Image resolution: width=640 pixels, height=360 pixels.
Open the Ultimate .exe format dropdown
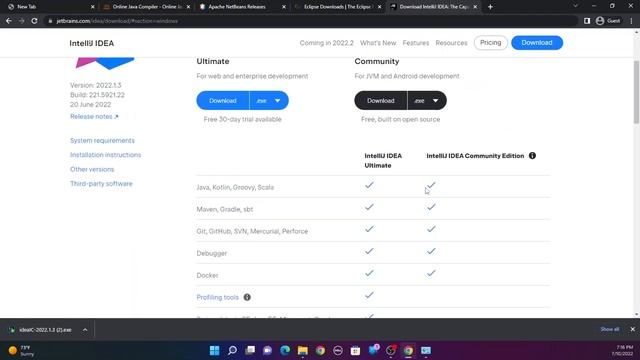[269, 100]
